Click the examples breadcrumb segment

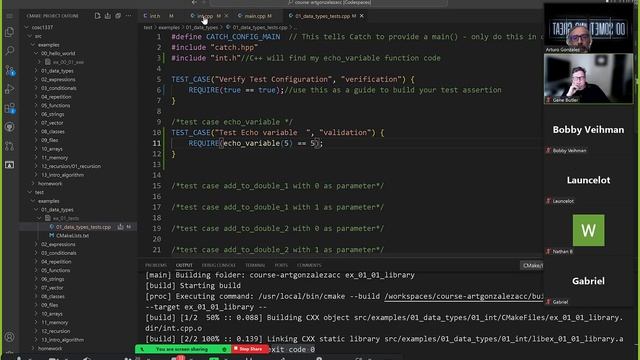click(169, 27)
